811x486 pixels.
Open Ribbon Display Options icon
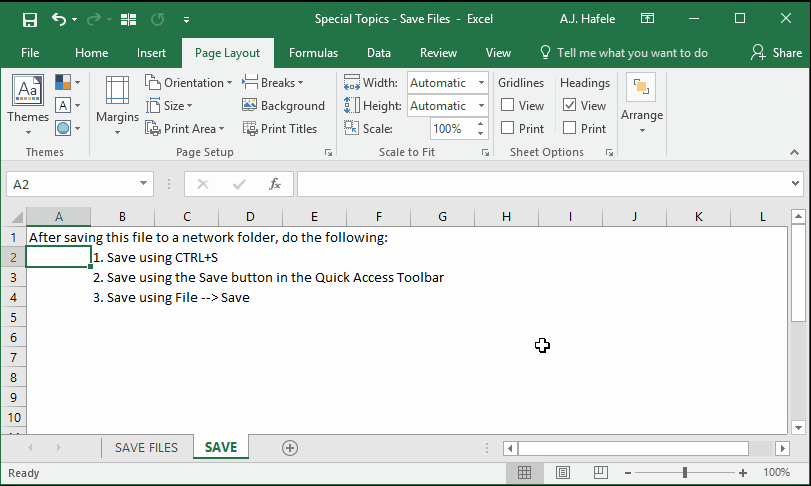pos(647,19)
